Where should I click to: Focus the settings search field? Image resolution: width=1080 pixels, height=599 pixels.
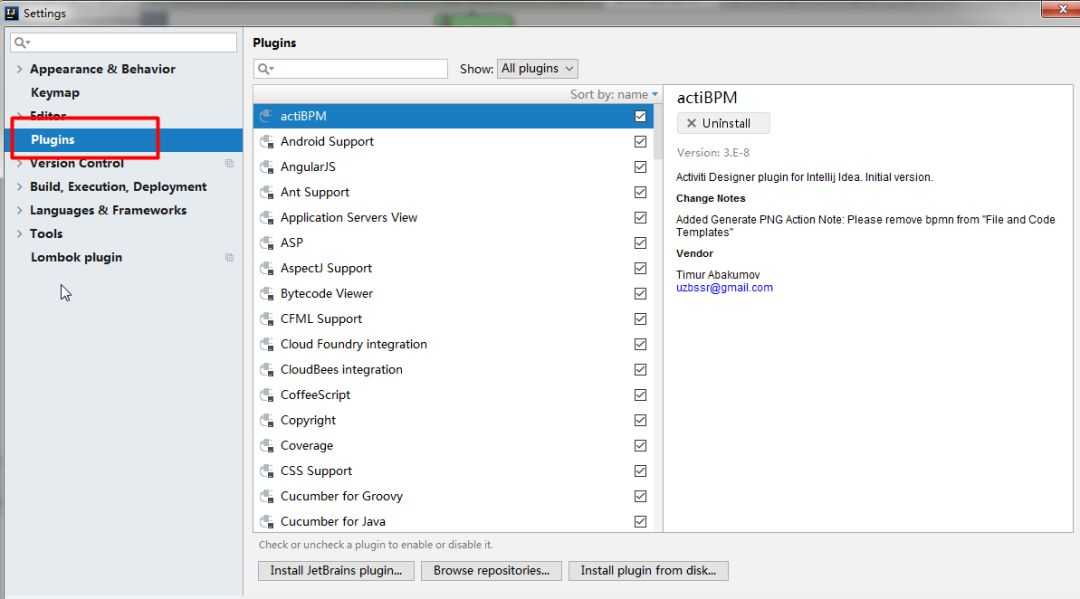click(123, 43)
